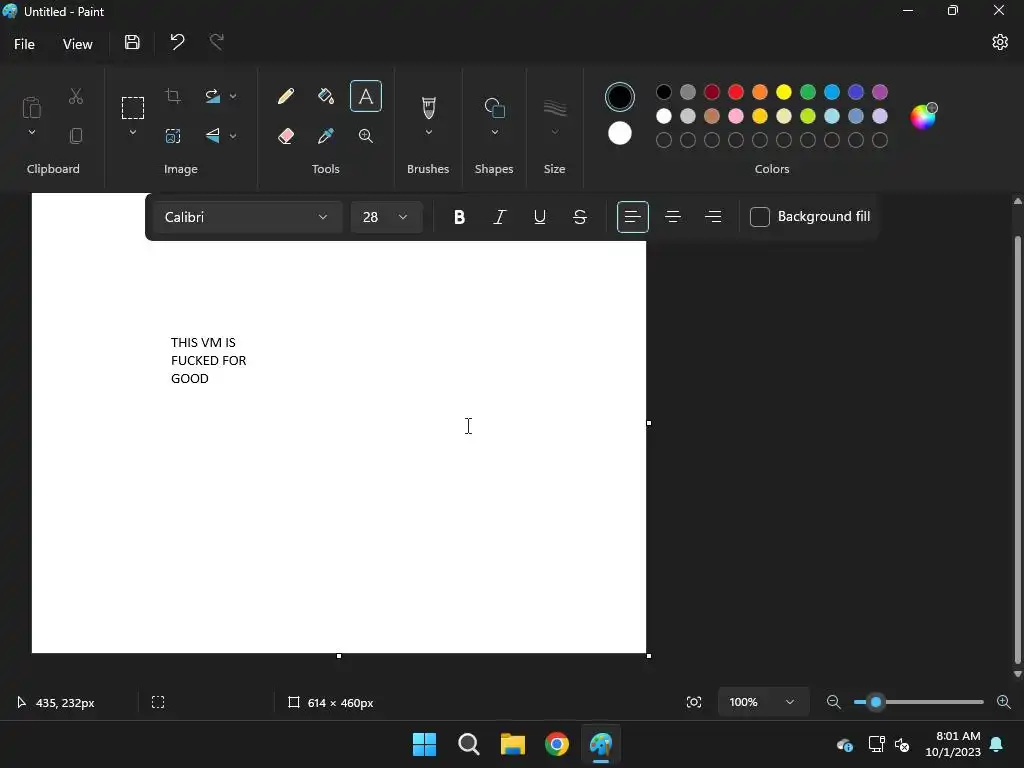Screen dimensions: 1024x768
Task: Open taskbar Search
Action: (x=468, y=744)
